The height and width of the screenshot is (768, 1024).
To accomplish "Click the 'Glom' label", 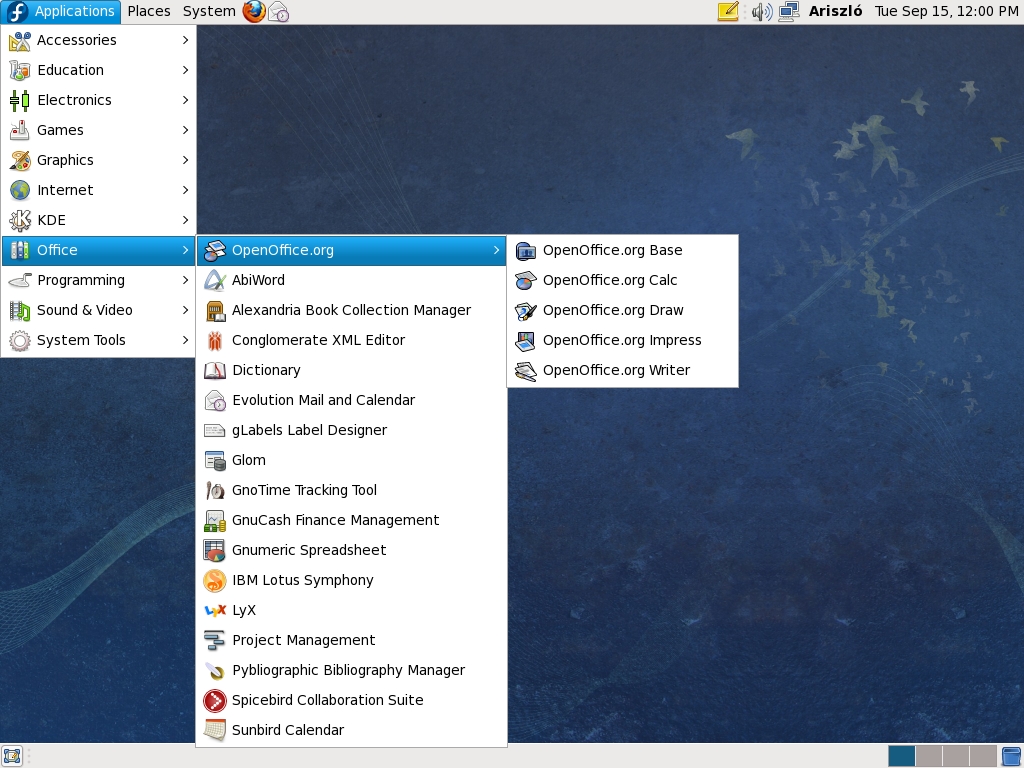I will (249, 460).
